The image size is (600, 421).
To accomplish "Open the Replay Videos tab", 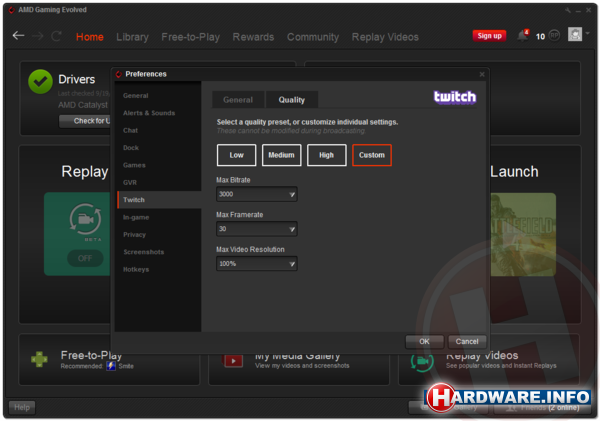I will pos(385,37).
